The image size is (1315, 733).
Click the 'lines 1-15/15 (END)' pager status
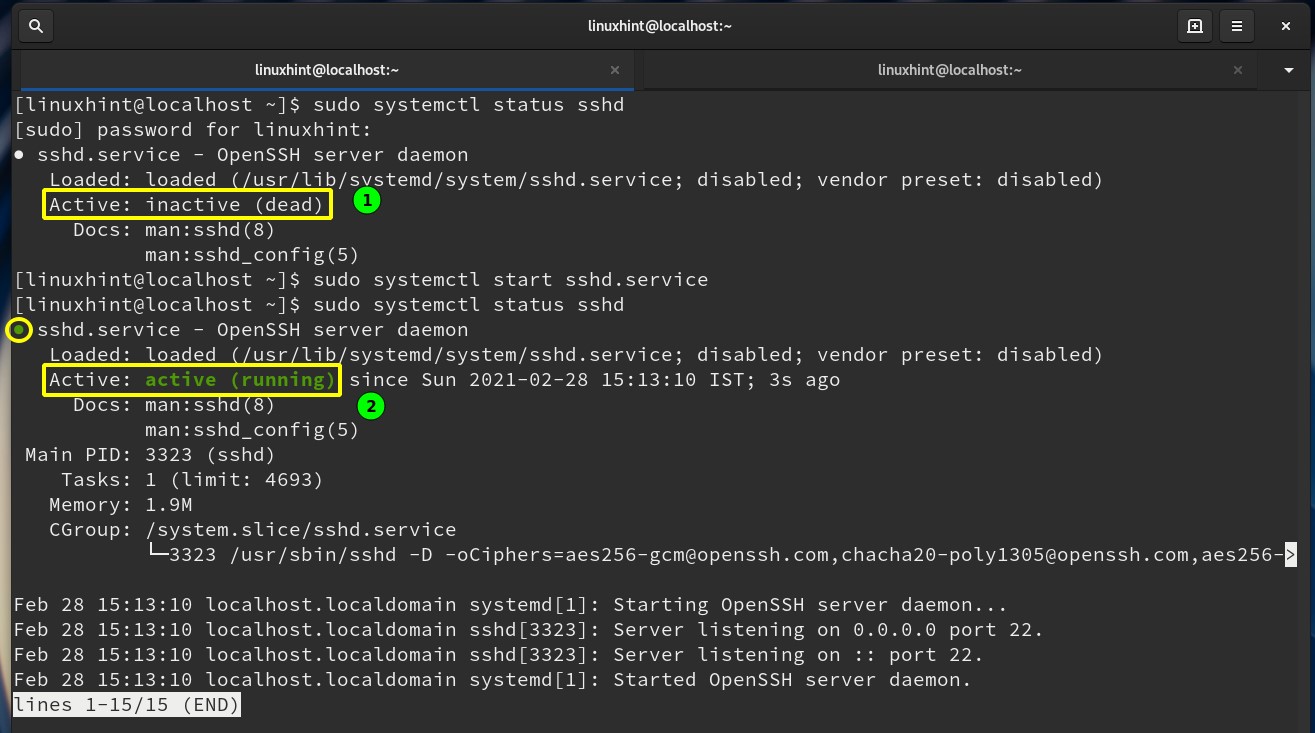(x=126, y=705)
